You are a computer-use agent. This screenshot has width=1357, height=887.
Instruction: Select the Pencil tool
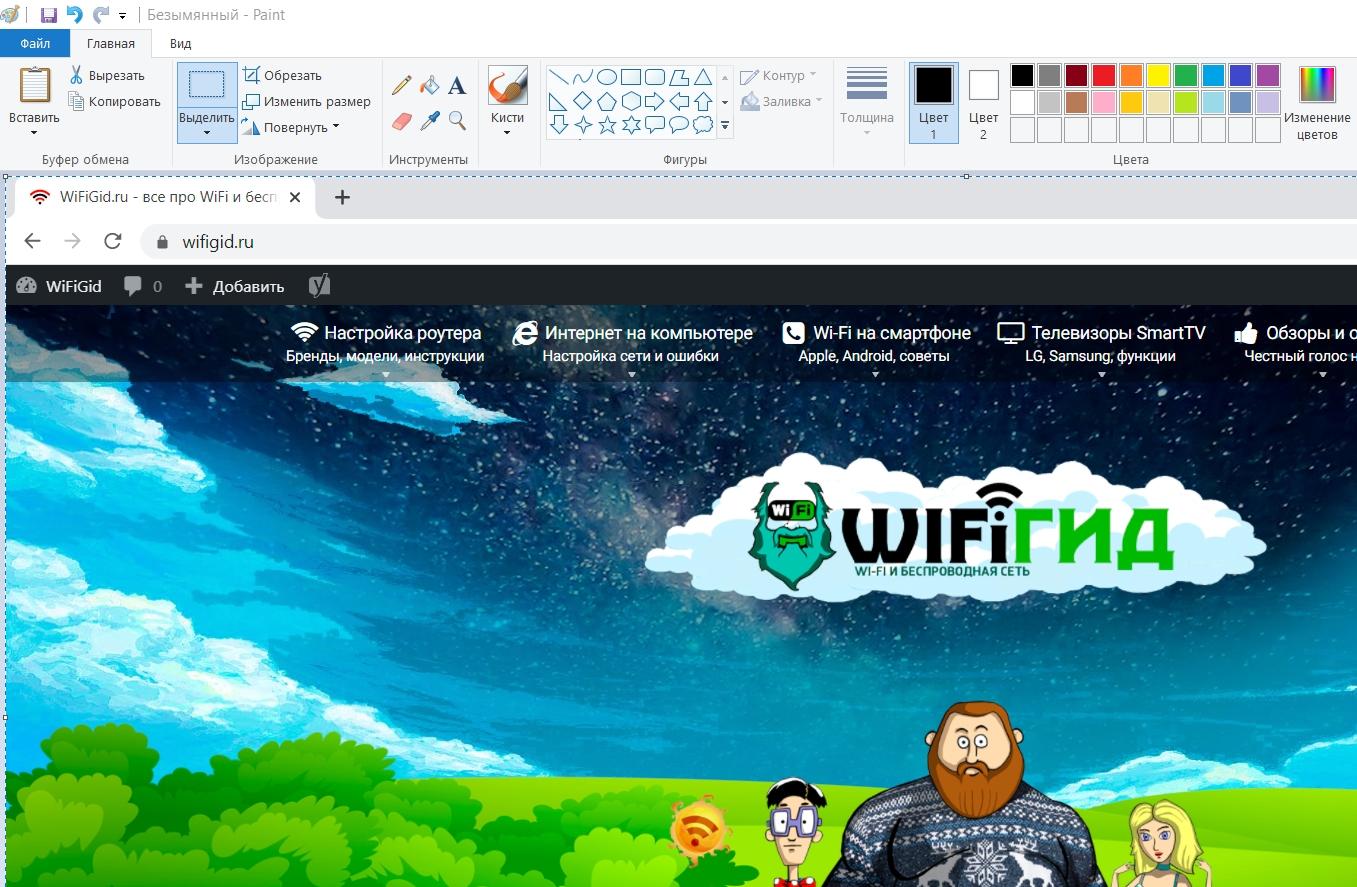coord(402,86)
